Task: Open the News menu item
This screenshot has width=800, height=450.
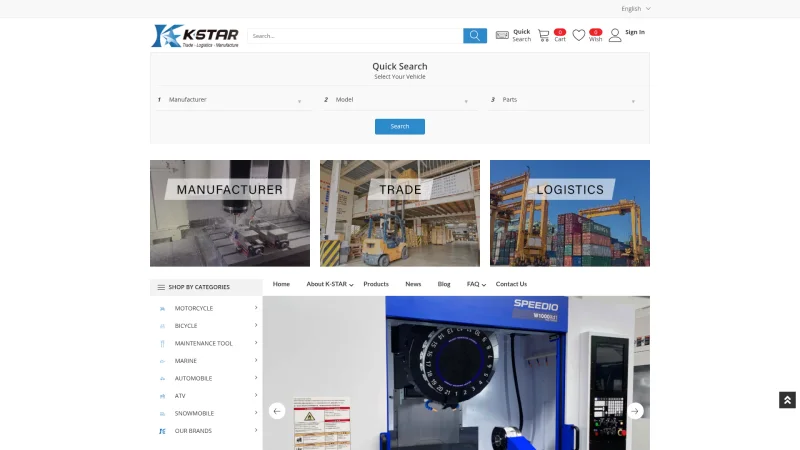Action: tap(413, 284)
